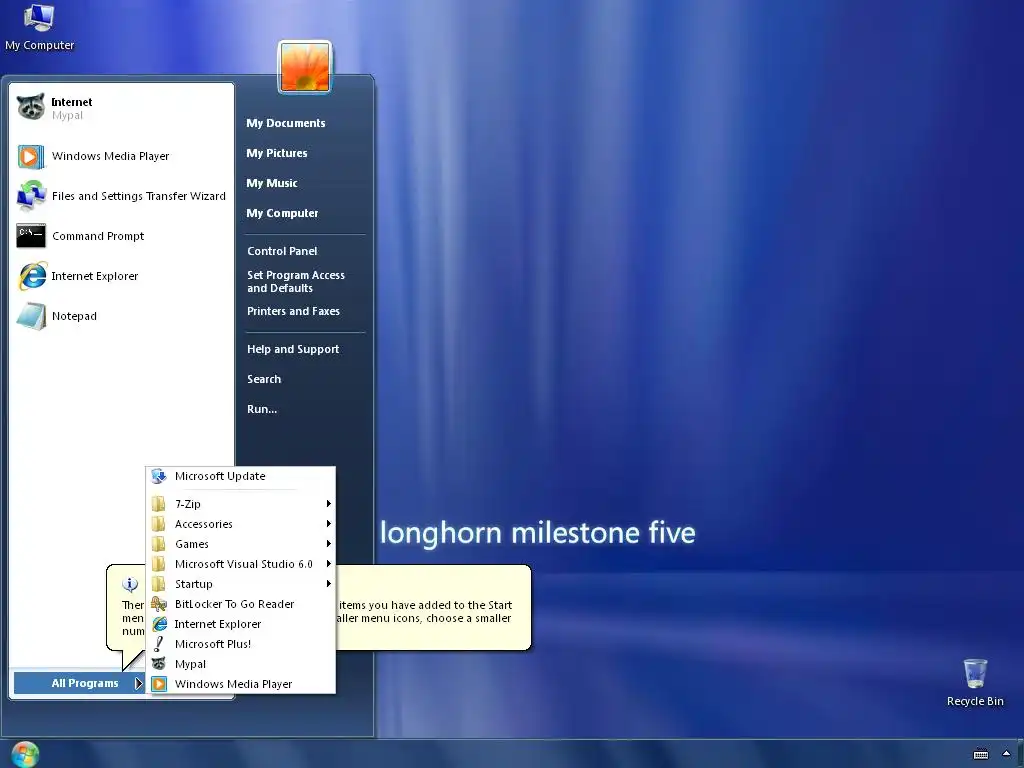
Task: Click the Start orb button
Action: 25,754
